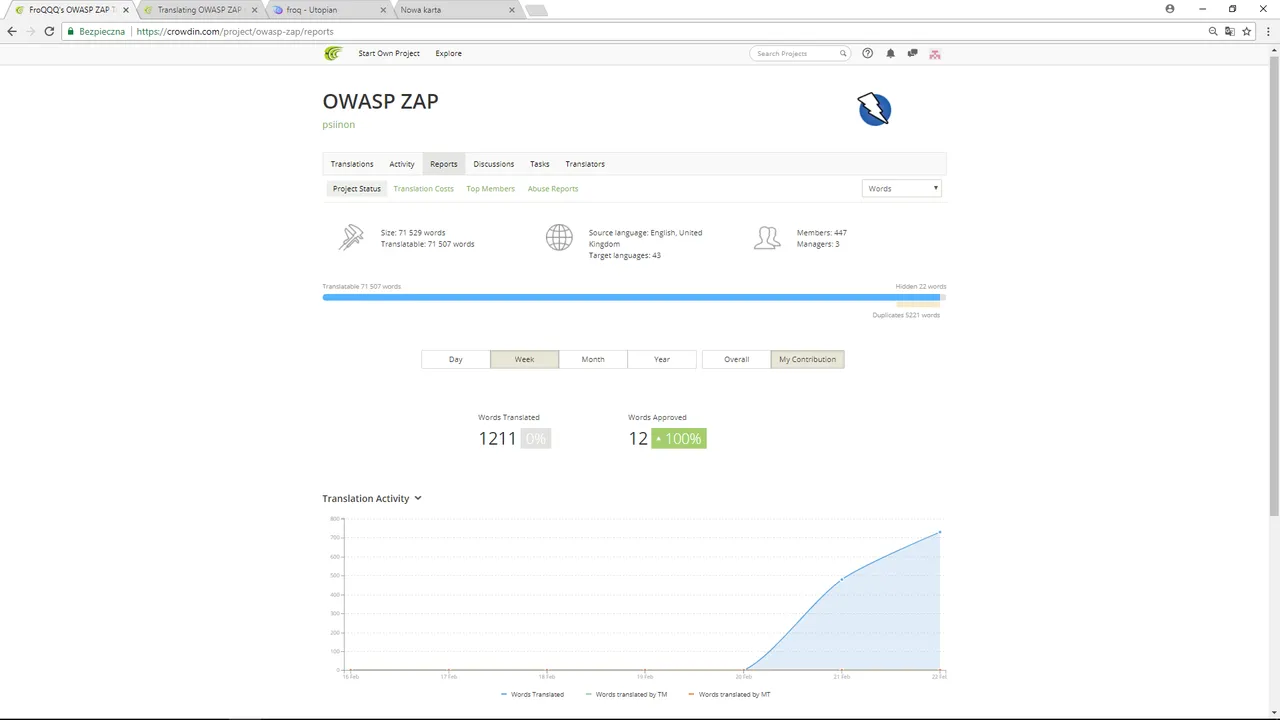Screen dimensions: 1280x720
Task: Click the green 100% approved badge
Action: [x=679, y=438]
